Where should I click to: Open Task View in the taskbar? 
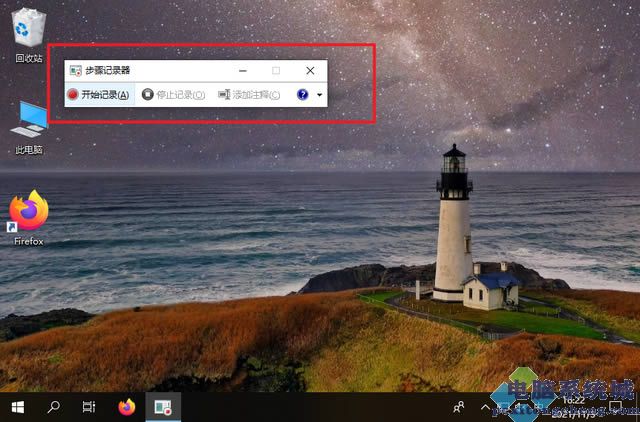[89, 407]
